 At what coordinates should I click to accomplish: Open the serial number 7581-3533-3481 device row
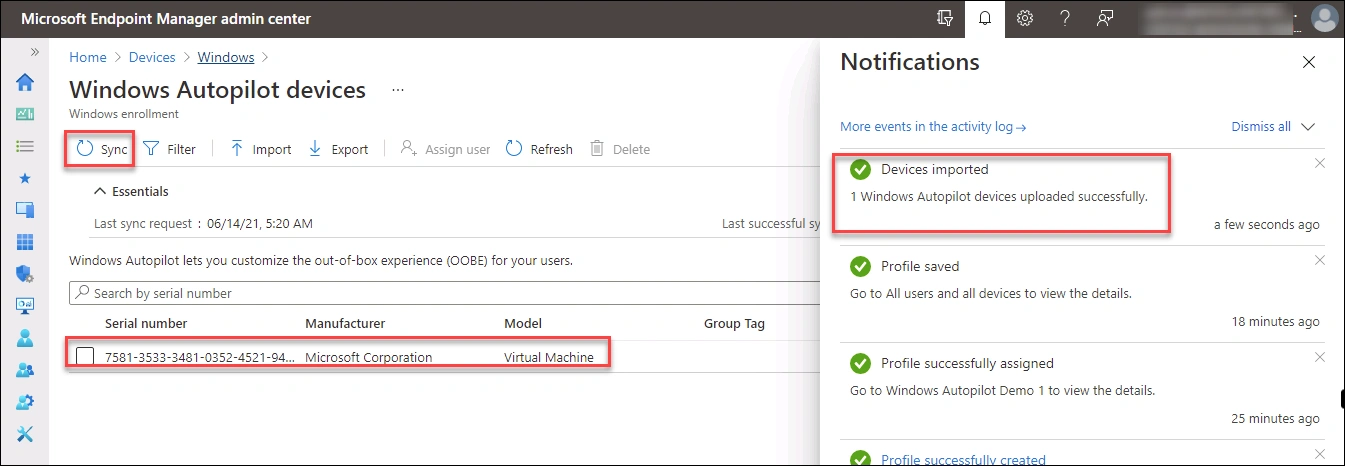coord(200,357)
